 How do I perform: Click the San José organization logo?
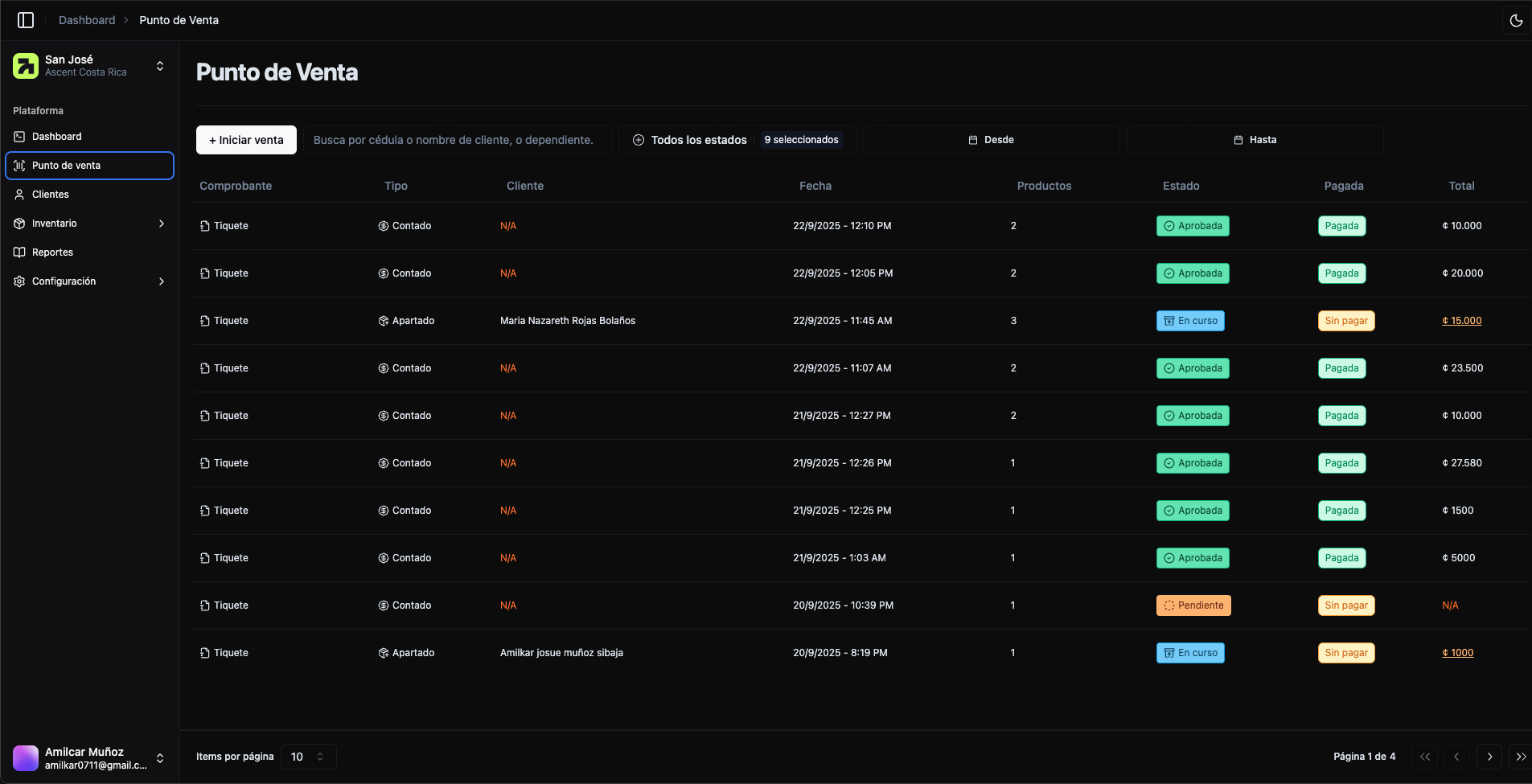pos(26,66)
